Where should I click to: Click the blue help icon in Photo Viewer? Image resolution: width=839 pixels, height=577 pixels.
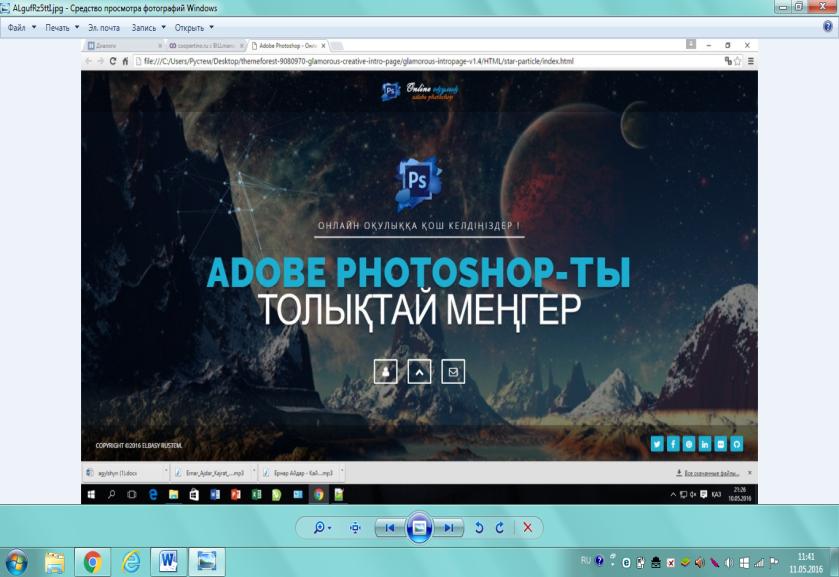[828, 27]
